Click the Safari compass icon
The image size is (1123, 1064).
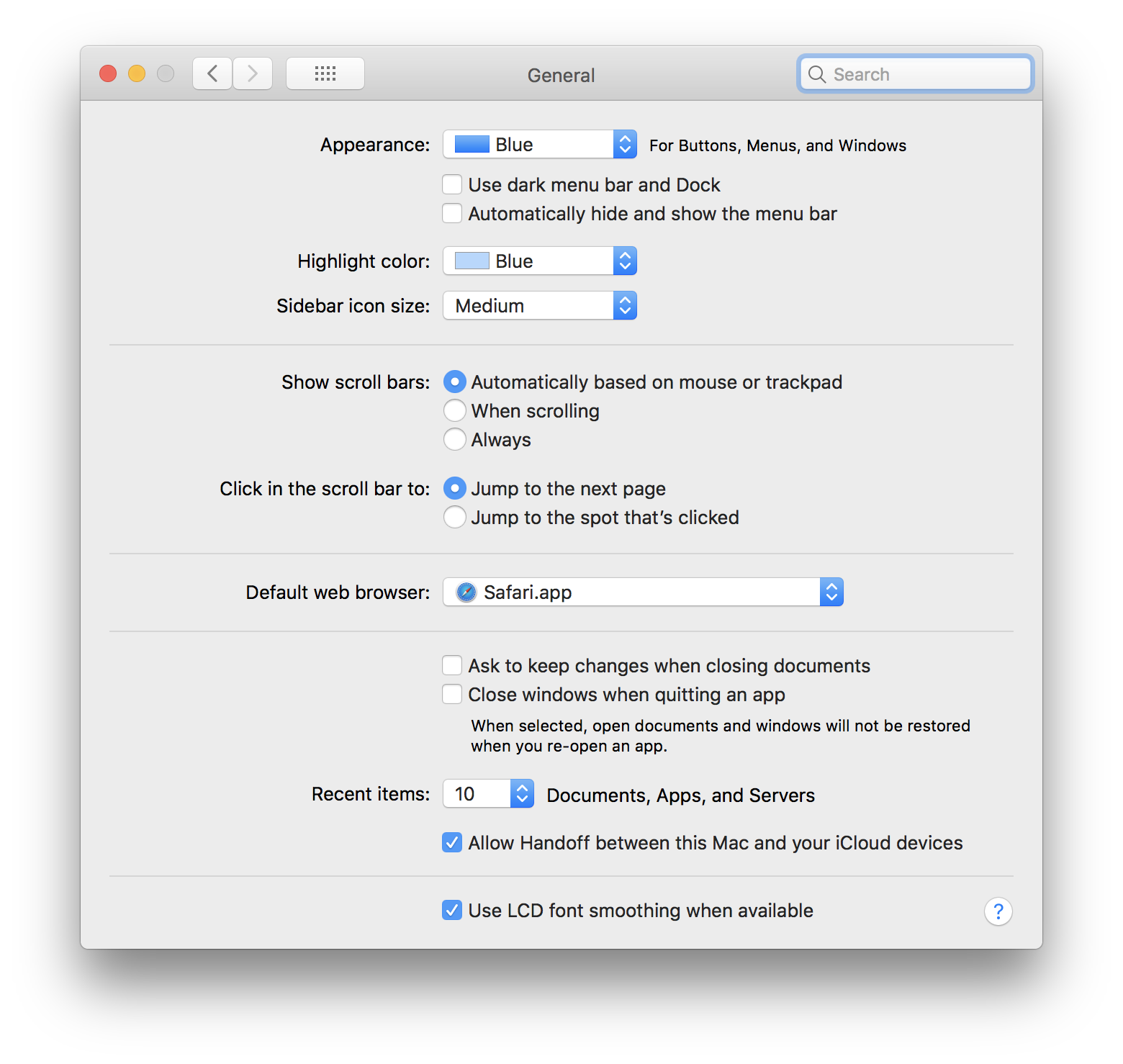pos(466,592)
